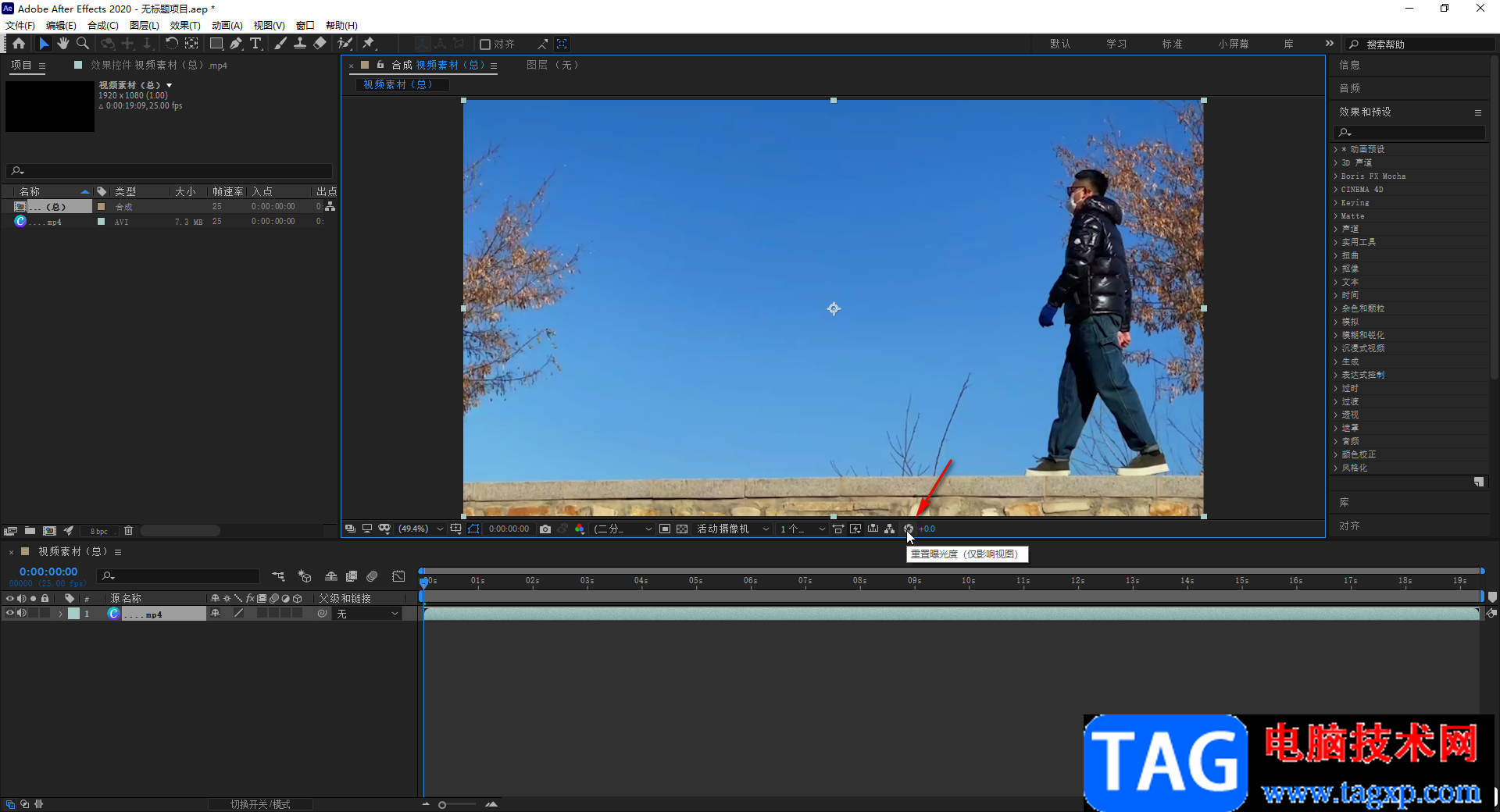Click the region of interest icon
This screenshot has width=1500, height=812.
click(x=665, y=529)
